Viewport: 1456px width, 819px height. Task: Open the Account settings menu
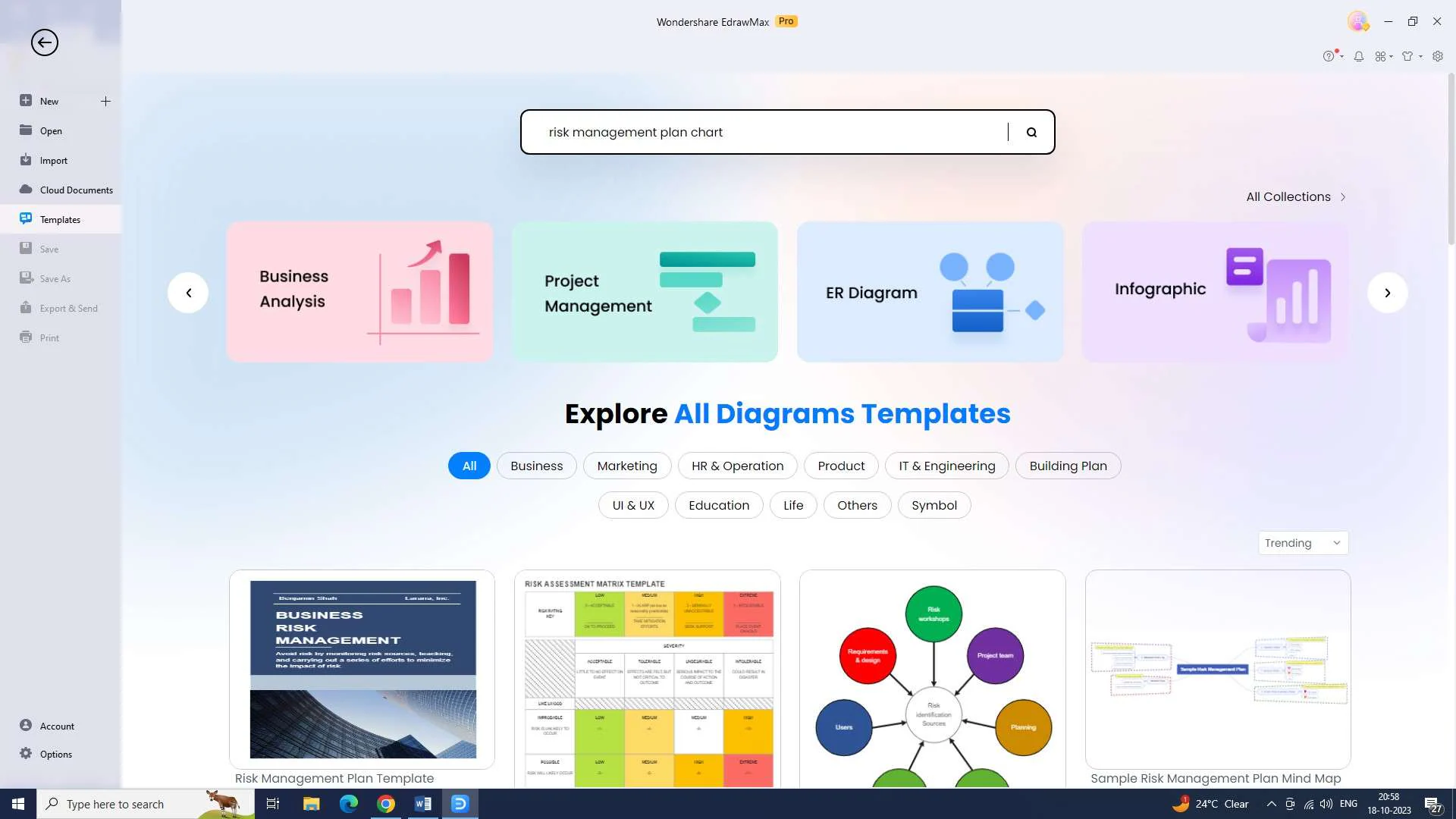[x=57, y=725]
